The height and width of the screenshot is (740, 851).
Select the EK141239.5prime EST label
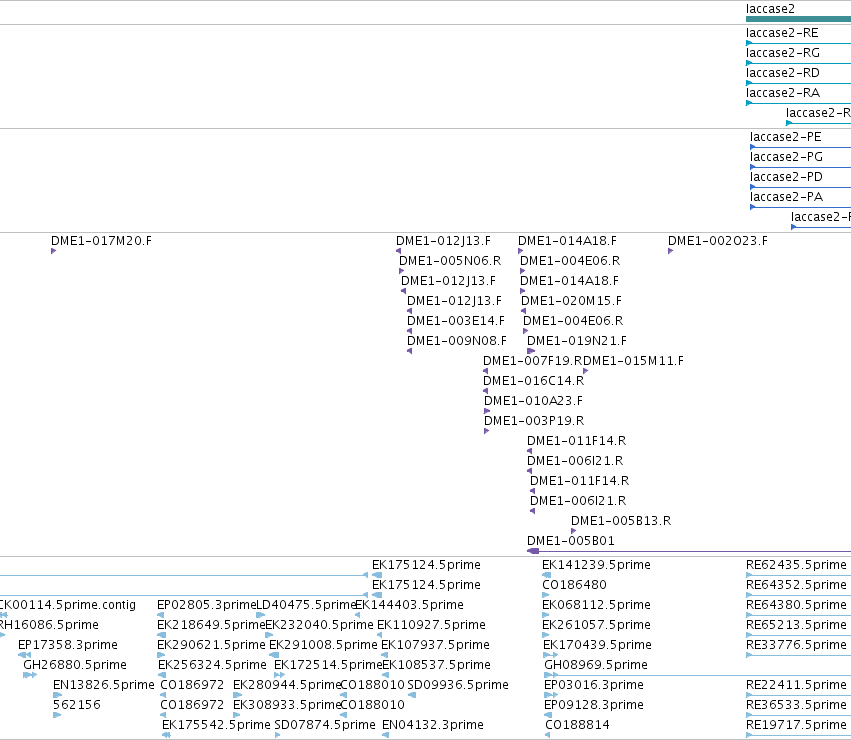pos(596,565)
